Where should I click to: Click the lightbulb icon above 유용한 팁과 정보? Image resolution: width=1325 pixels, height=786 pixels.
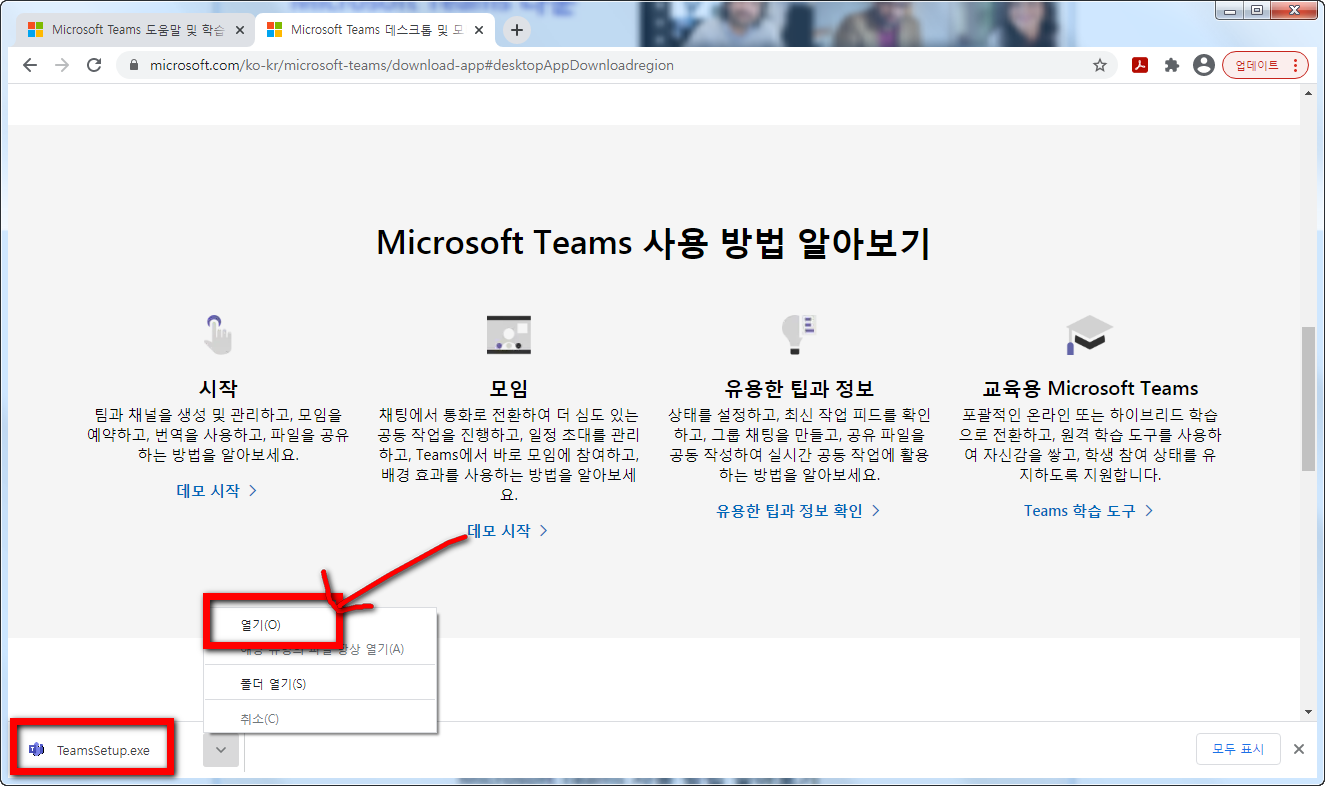(799, 335)
